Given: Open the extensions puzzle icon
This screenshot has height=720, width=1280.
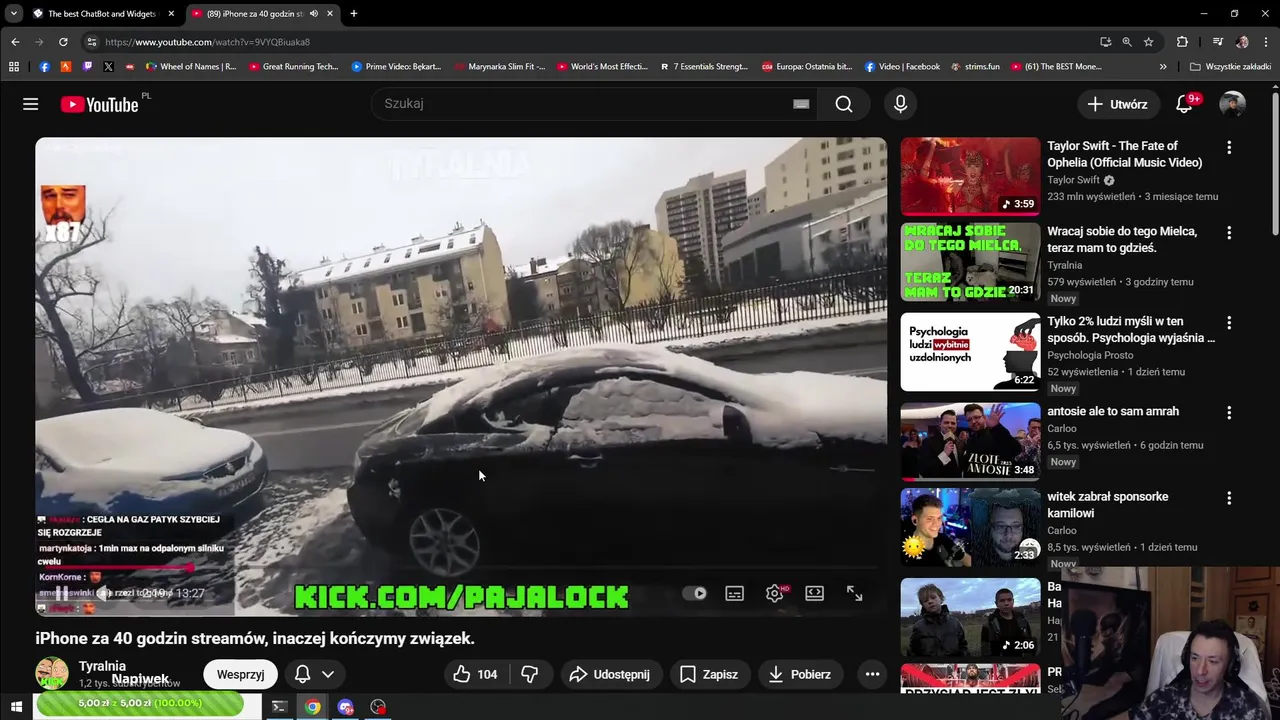Looking at the screenshot, I should (1182, 42).
